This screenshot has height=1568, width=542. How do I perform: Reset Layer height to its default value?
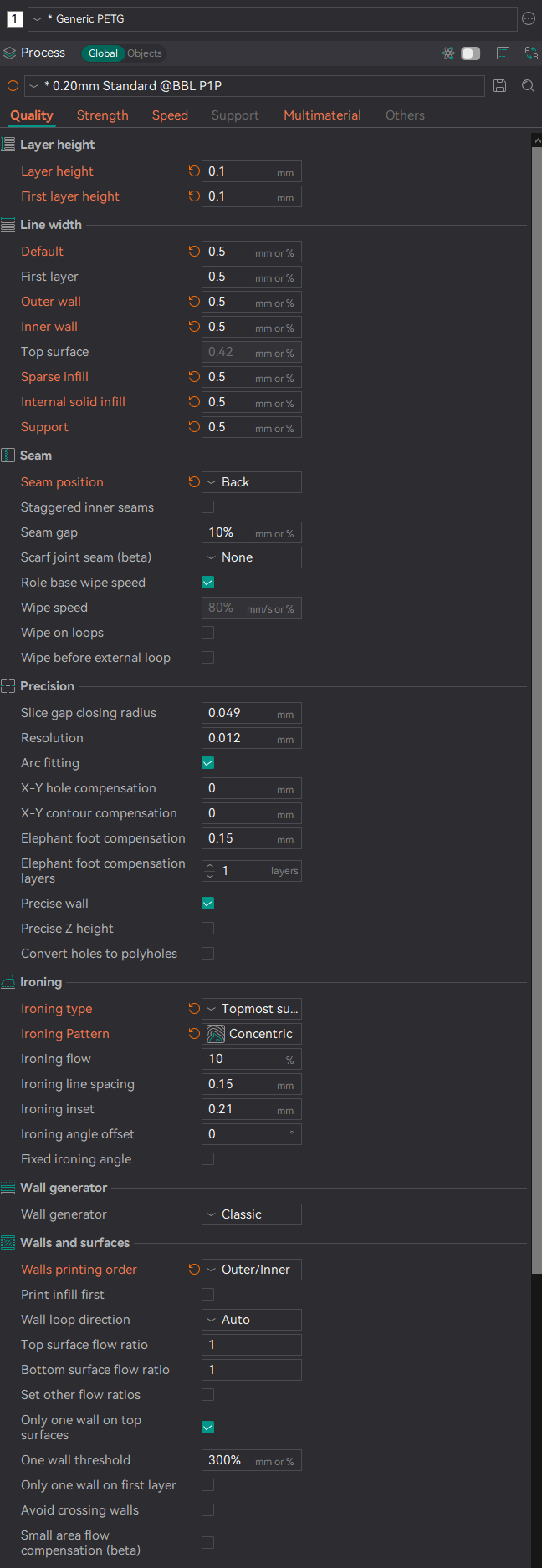click(194, 171)
